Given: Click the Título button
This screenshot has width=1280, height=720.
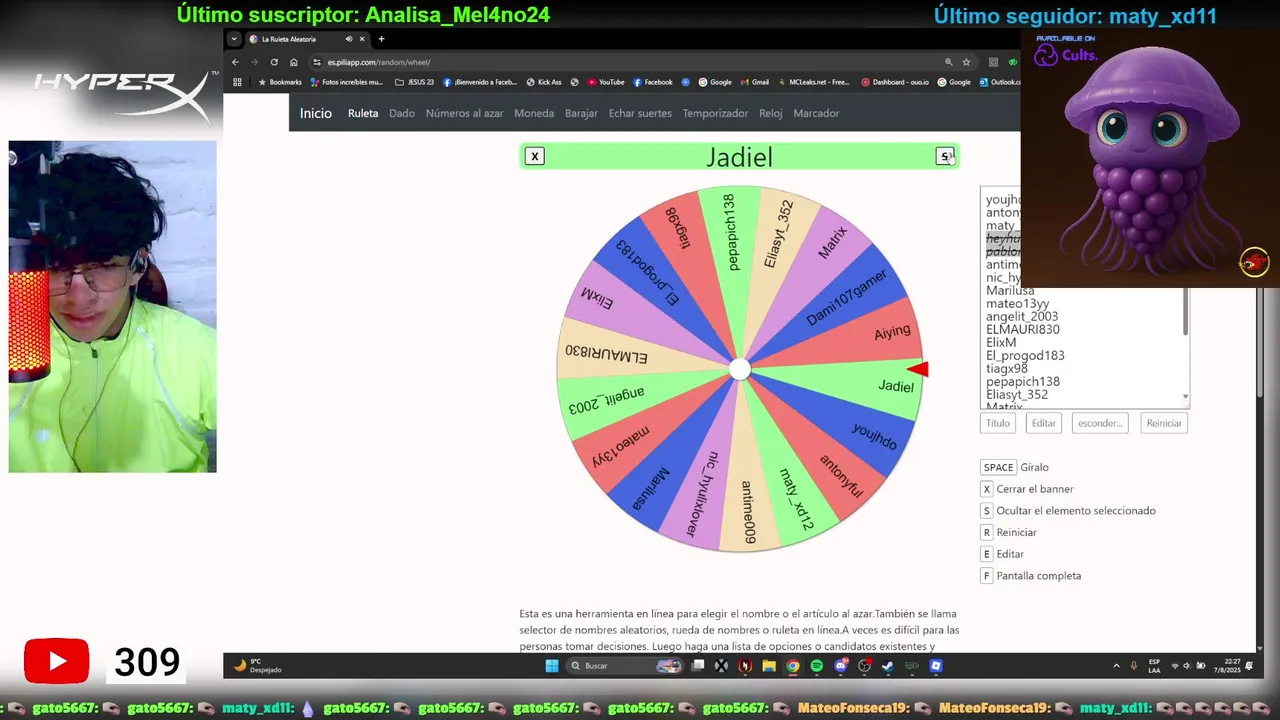Looking at the screenshot, I should tap(998, 423).
